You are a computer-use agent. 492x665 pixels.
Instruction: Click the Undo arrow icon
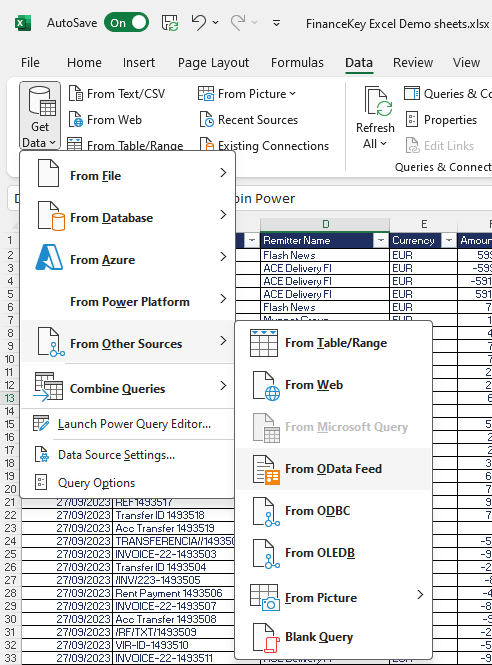coord(198,22)
